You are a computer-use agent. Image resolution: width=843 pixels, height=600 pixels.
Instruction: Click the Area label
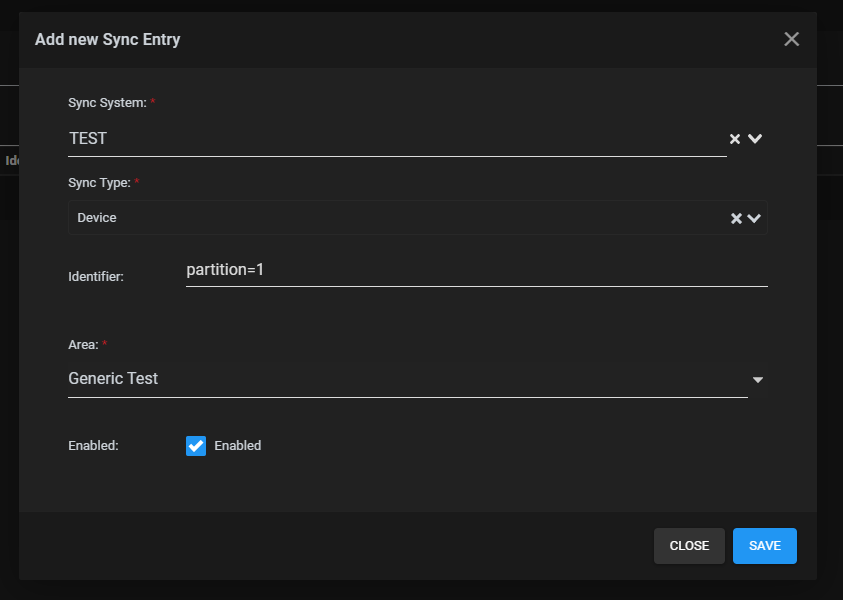tap(83, 345)
